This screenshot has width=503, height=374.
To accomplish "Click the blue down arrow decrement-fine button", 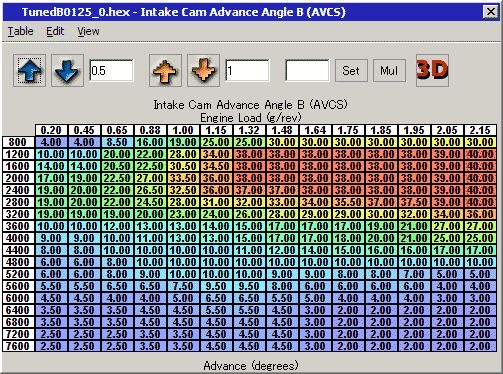I will tap(67, 71).
